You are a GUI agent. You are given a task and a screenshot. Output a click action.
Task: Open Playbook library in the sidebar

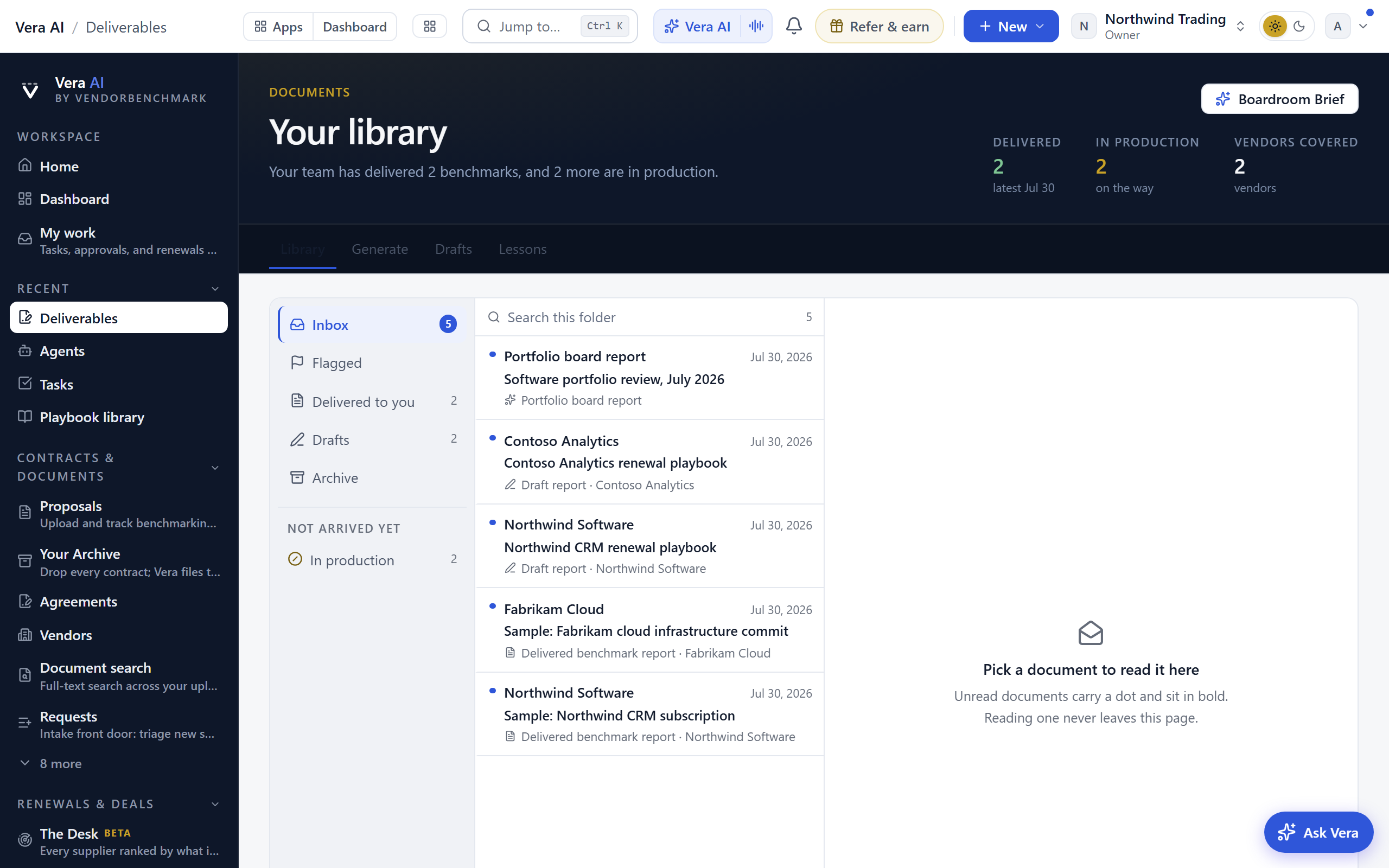[119, 417]
